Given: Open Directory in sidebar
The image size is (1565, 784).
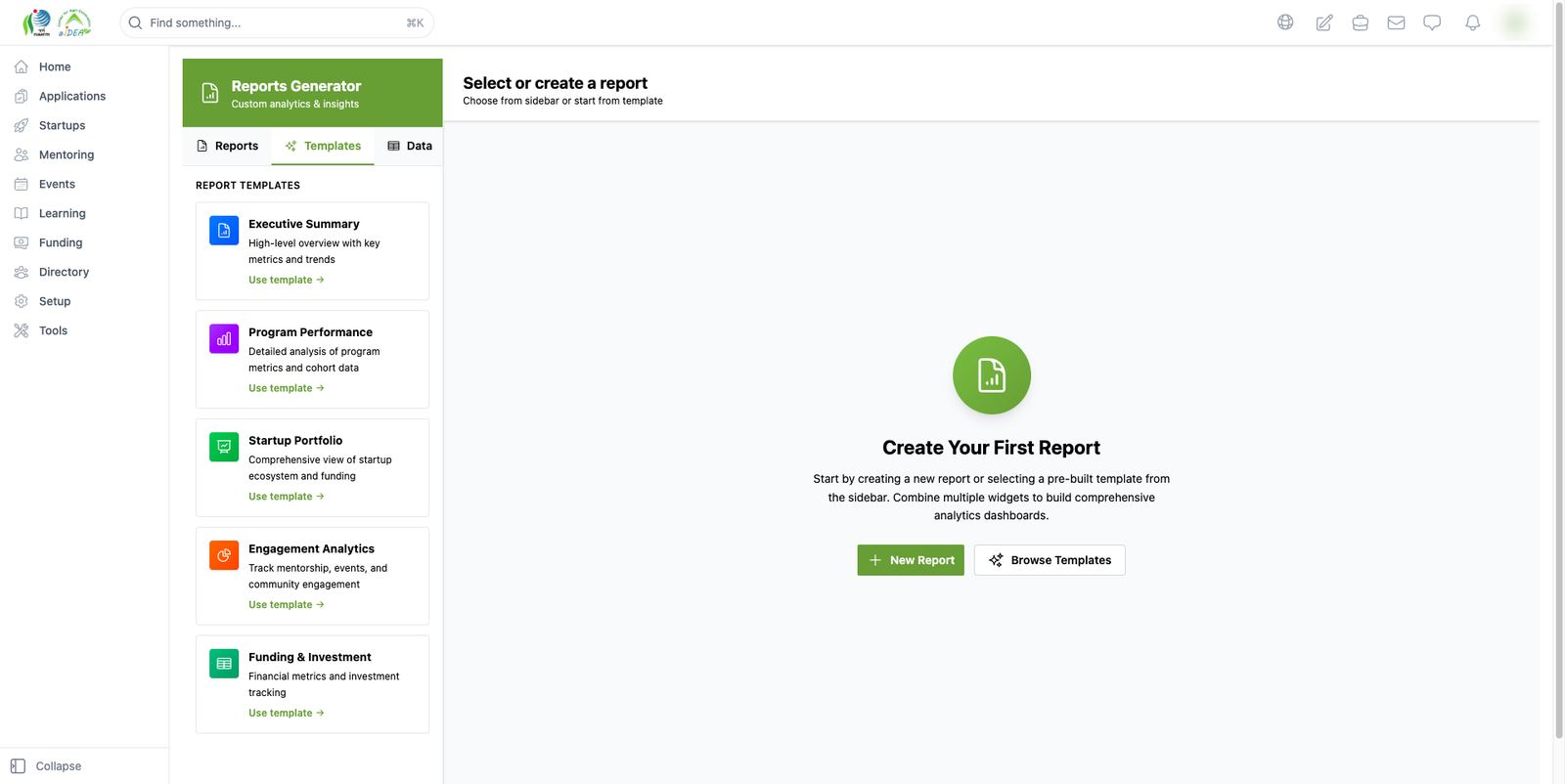Looking at the screenshot, I should [84, 272].
